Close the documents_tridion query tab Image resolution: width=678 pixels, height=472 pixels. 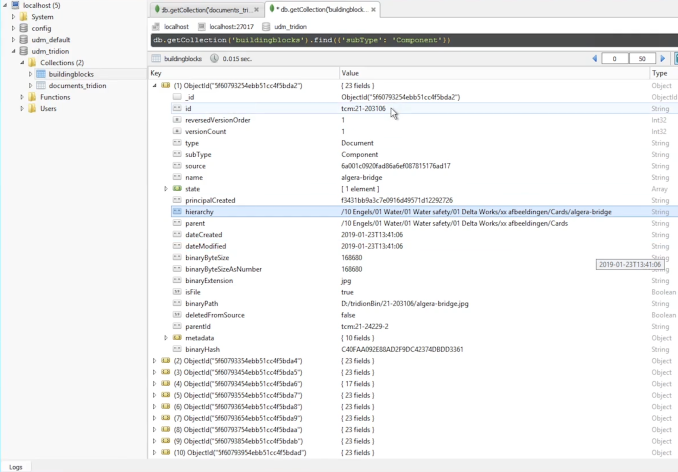(256, 10)
